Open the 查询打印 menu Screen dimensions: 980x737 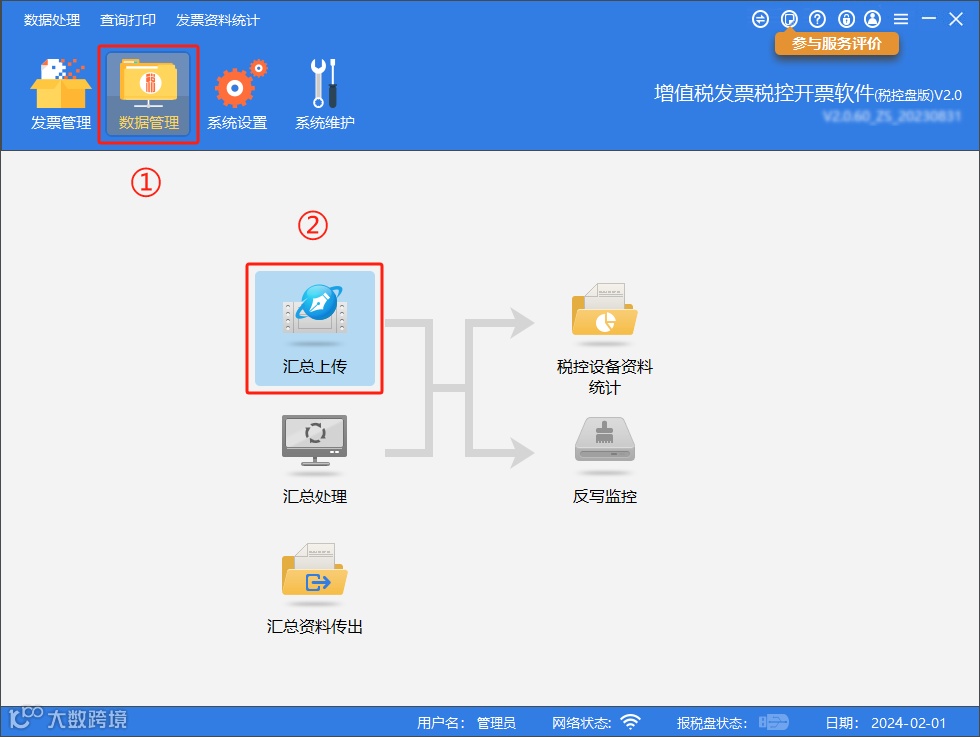pos(128,20)
